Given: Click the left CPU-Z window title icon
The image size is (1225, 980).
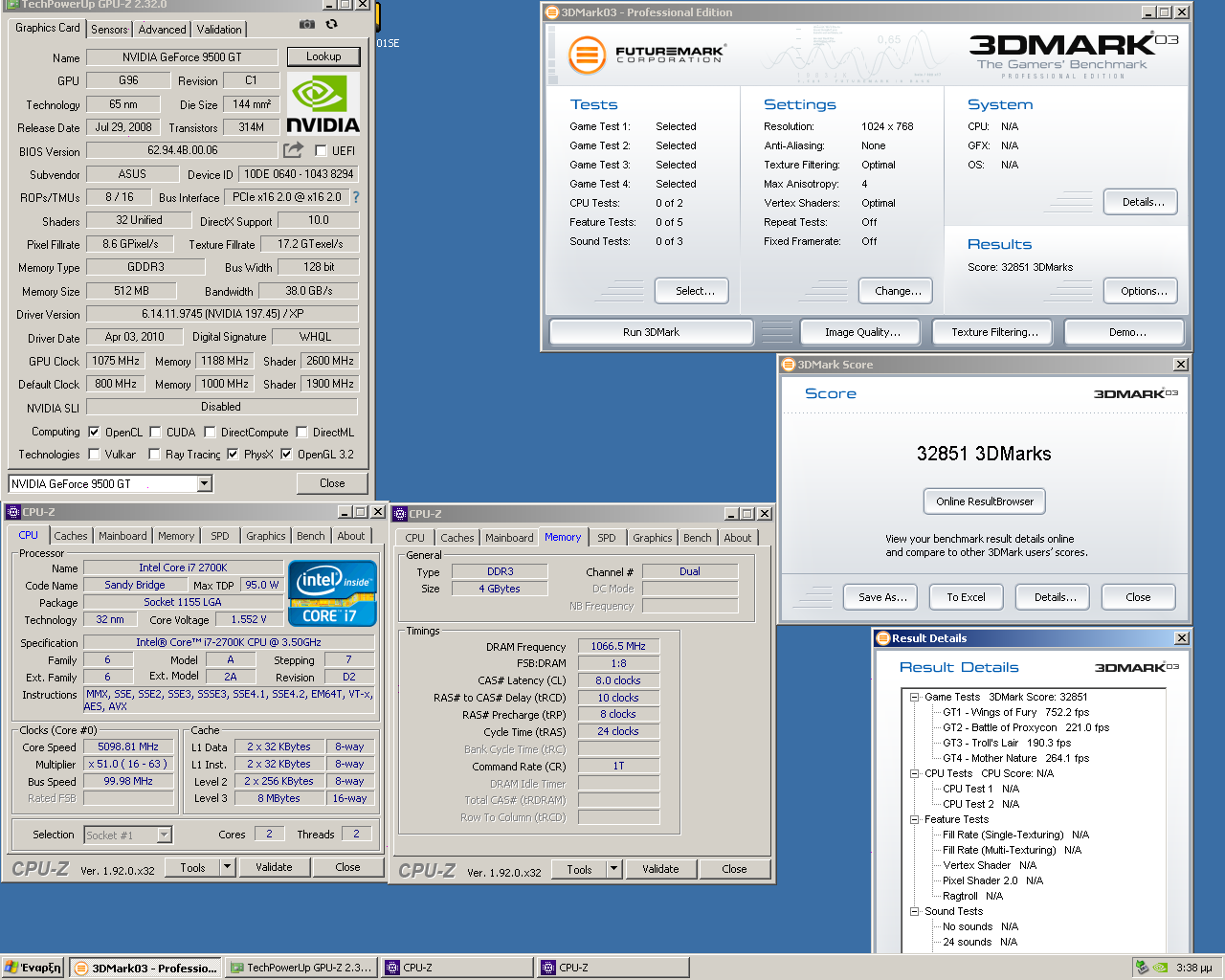Looking at the screenshot, I should click(x=13, y=512).
